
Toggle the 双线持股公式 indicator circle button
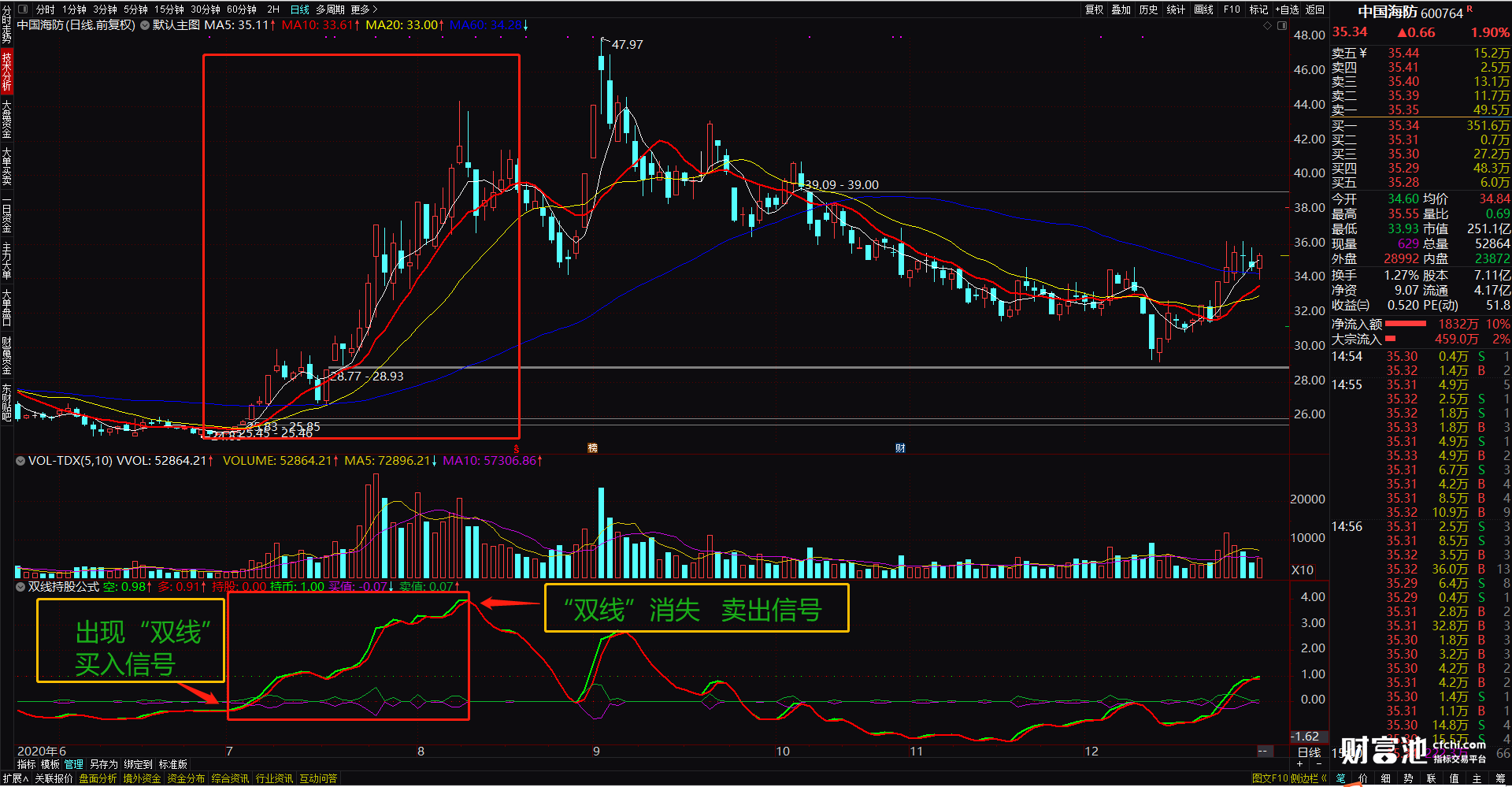[20, 587]
